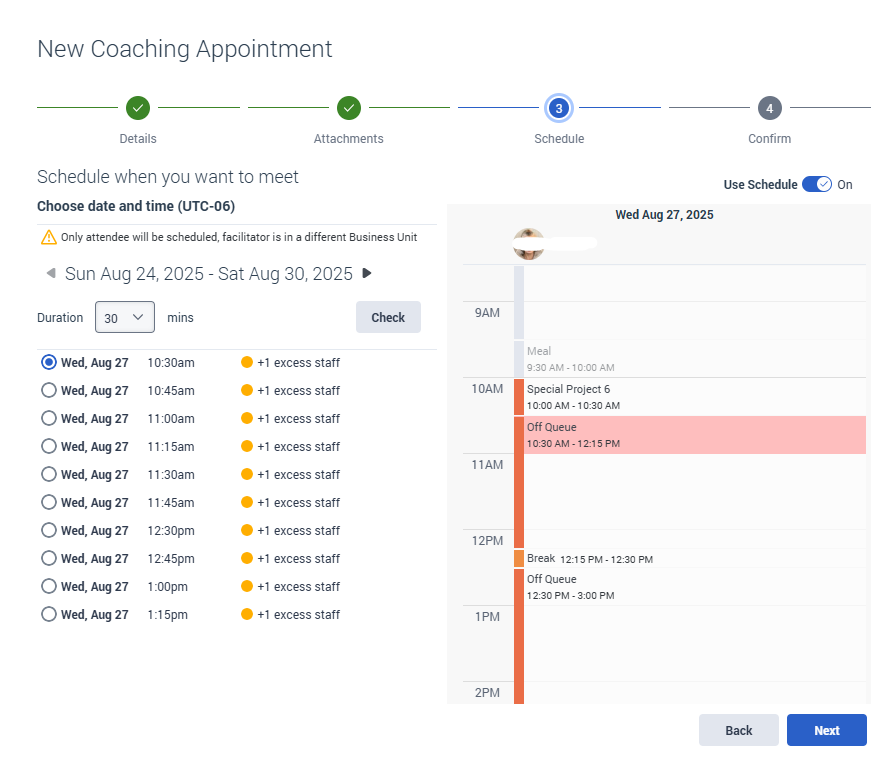Image resolution: width=893 pixels, height=759 pixels.
Task: Toggle the Use Schedule switch
Action: pyautogui.click(x=817, y=184)
